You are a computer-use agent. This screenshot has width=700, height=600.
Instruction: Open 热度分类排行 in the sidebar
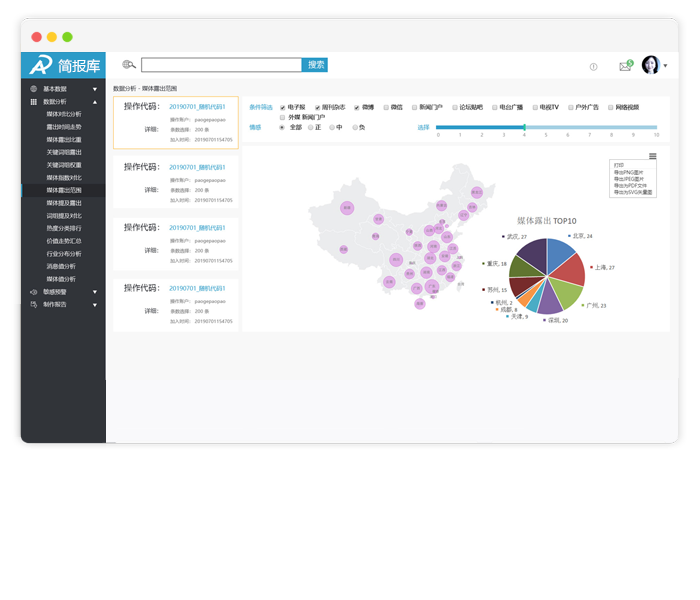(x=64, y=228)
